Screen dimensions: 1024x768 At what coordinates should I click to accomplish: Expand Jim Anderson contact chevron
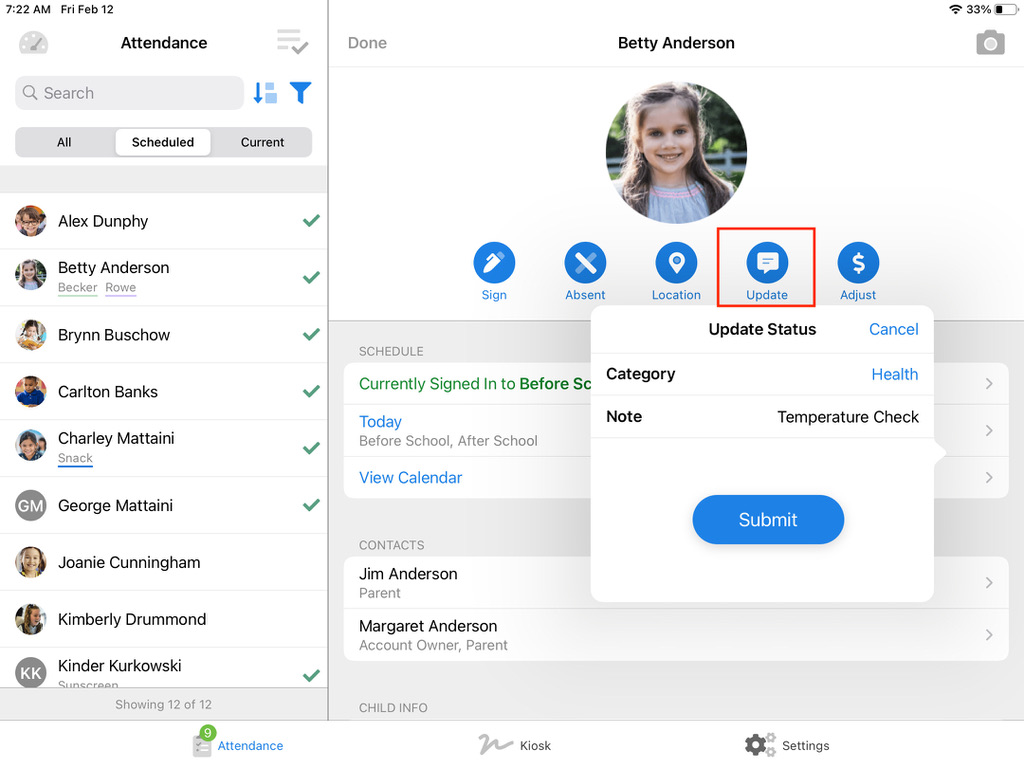(989, 583)
